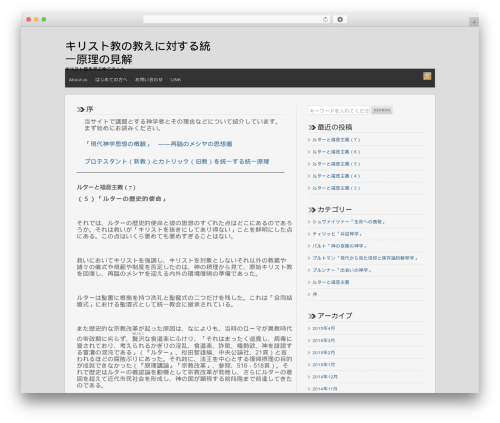Open recent post ルターと福音主義（7） in sidebar
The image size is (500, 423).
pyautogui.click(x=336, y=140)
